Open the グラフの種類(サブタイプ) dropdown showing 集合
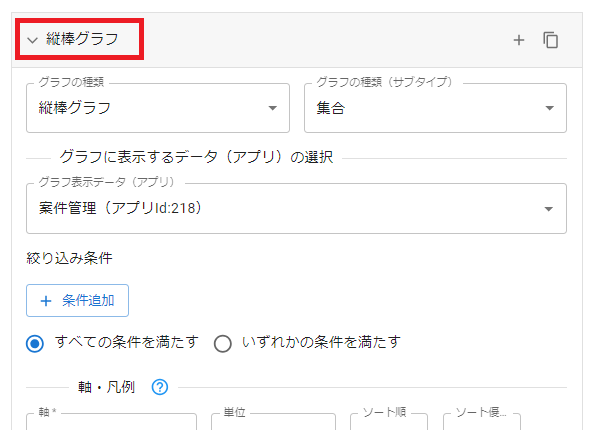The image size is (589, 430). point(435,108)
